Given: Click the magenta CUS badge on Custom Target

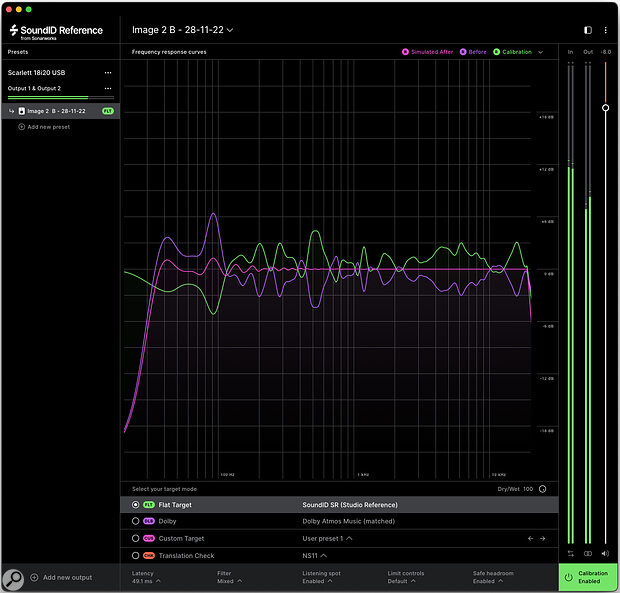Looking at the screenshot, I should (x=149, y=538).
